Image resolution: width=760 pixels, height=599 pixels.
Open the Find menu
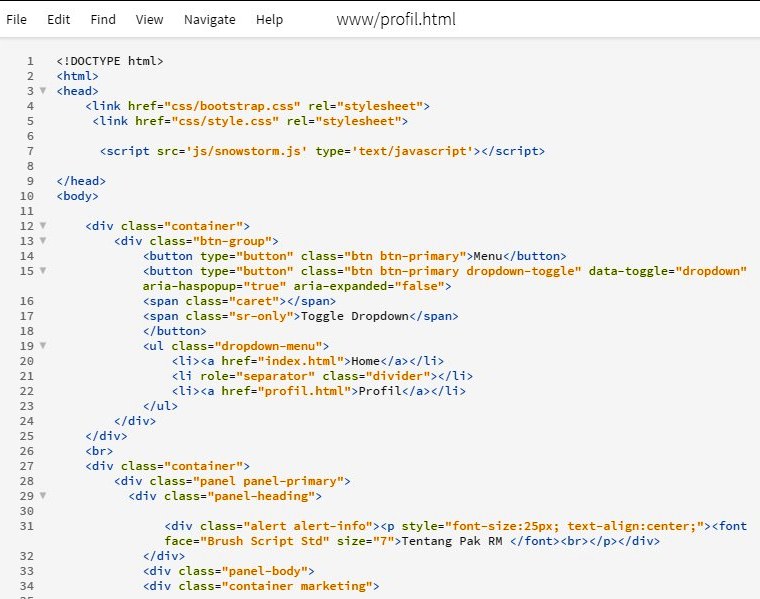(x=103, y=19)
